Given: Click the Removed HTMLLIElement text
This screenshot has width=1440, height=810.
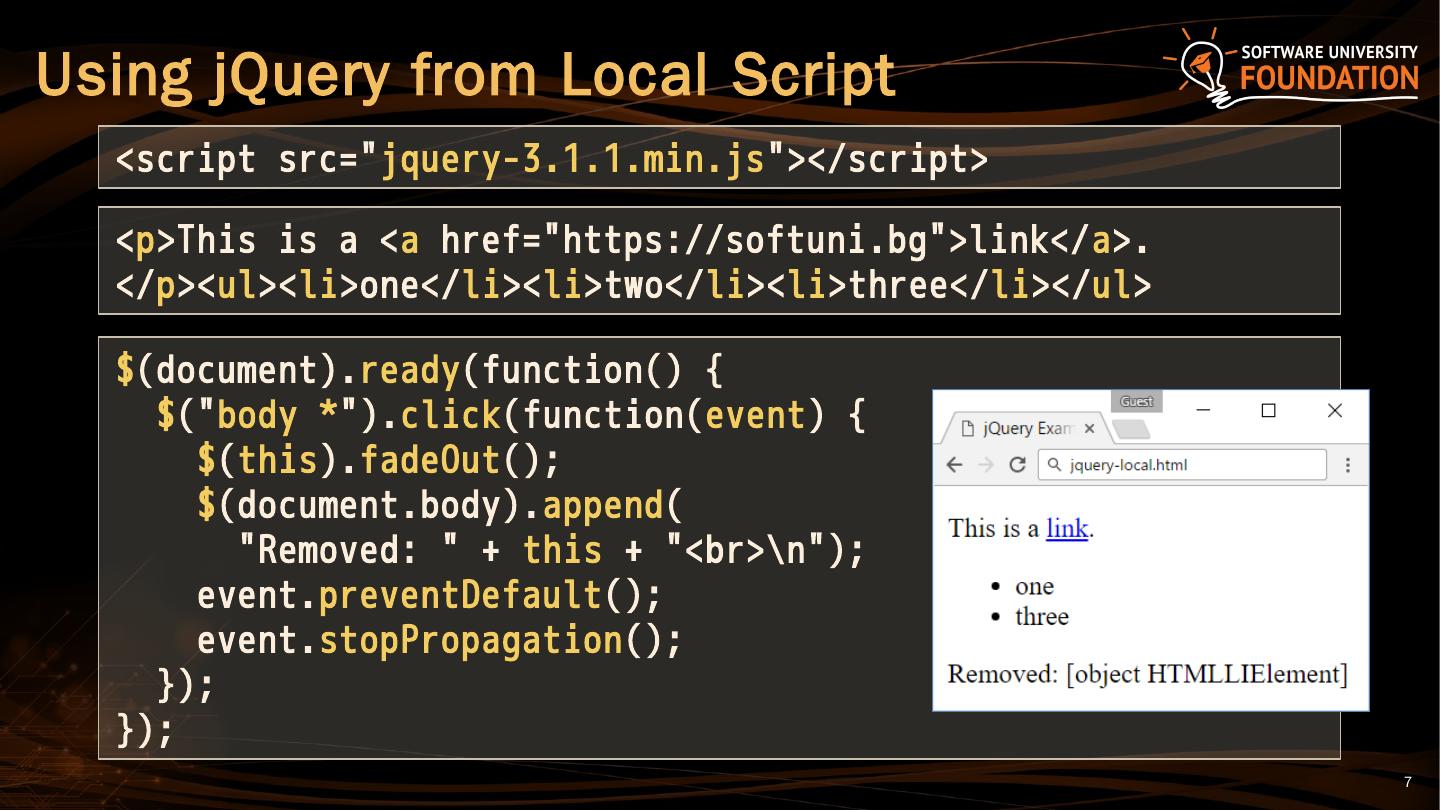Looking at the screenshot, I should point(1147,674).
